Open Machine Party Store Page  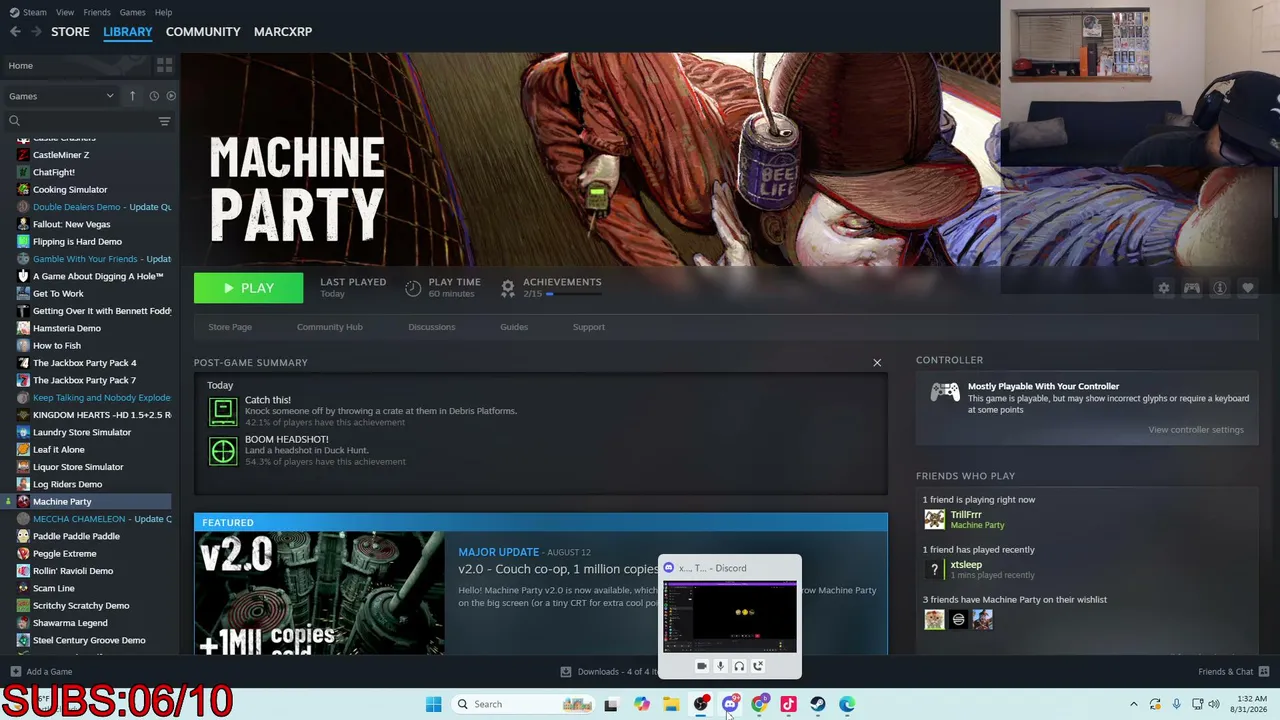[x=230, y=327]
